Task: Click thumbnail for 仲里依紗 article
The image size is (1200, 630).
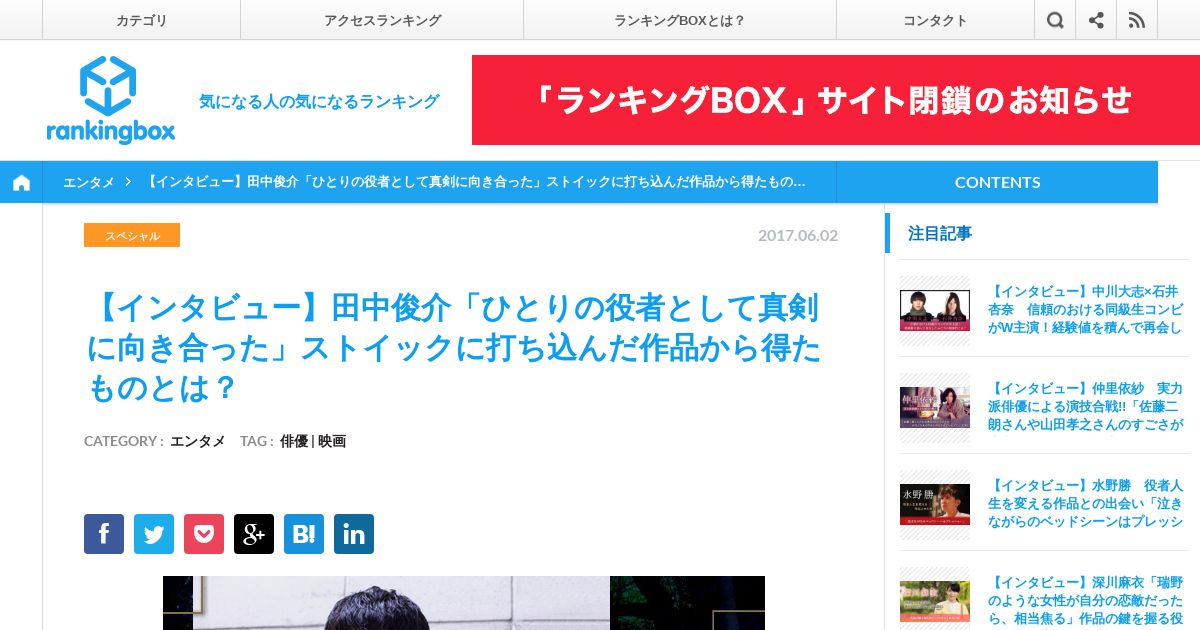Action: tap(935, 407)
